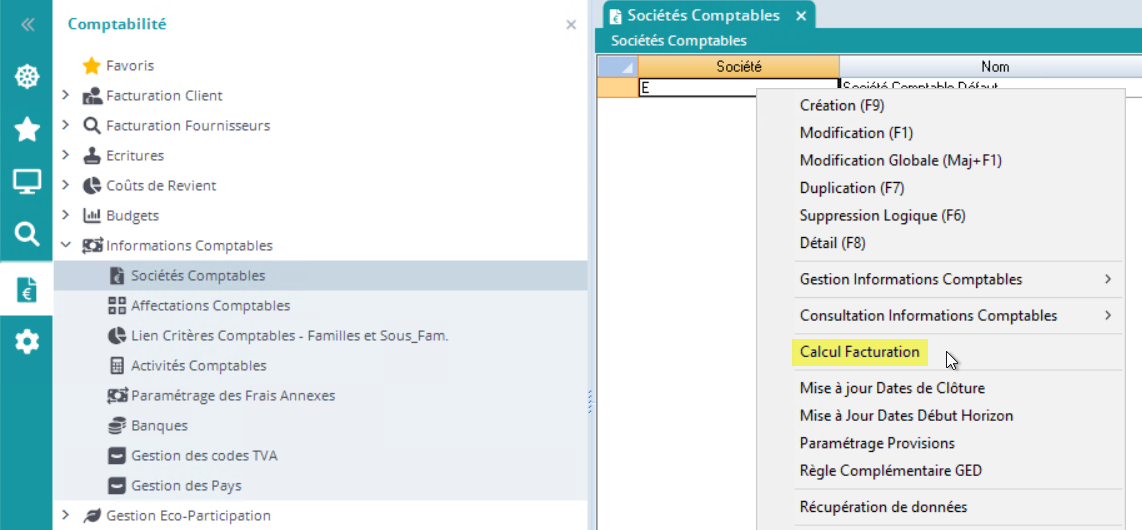Screen dimensions: 1142x530
Task: Expand the Facturation Client tree node
Action: [66, 96]
